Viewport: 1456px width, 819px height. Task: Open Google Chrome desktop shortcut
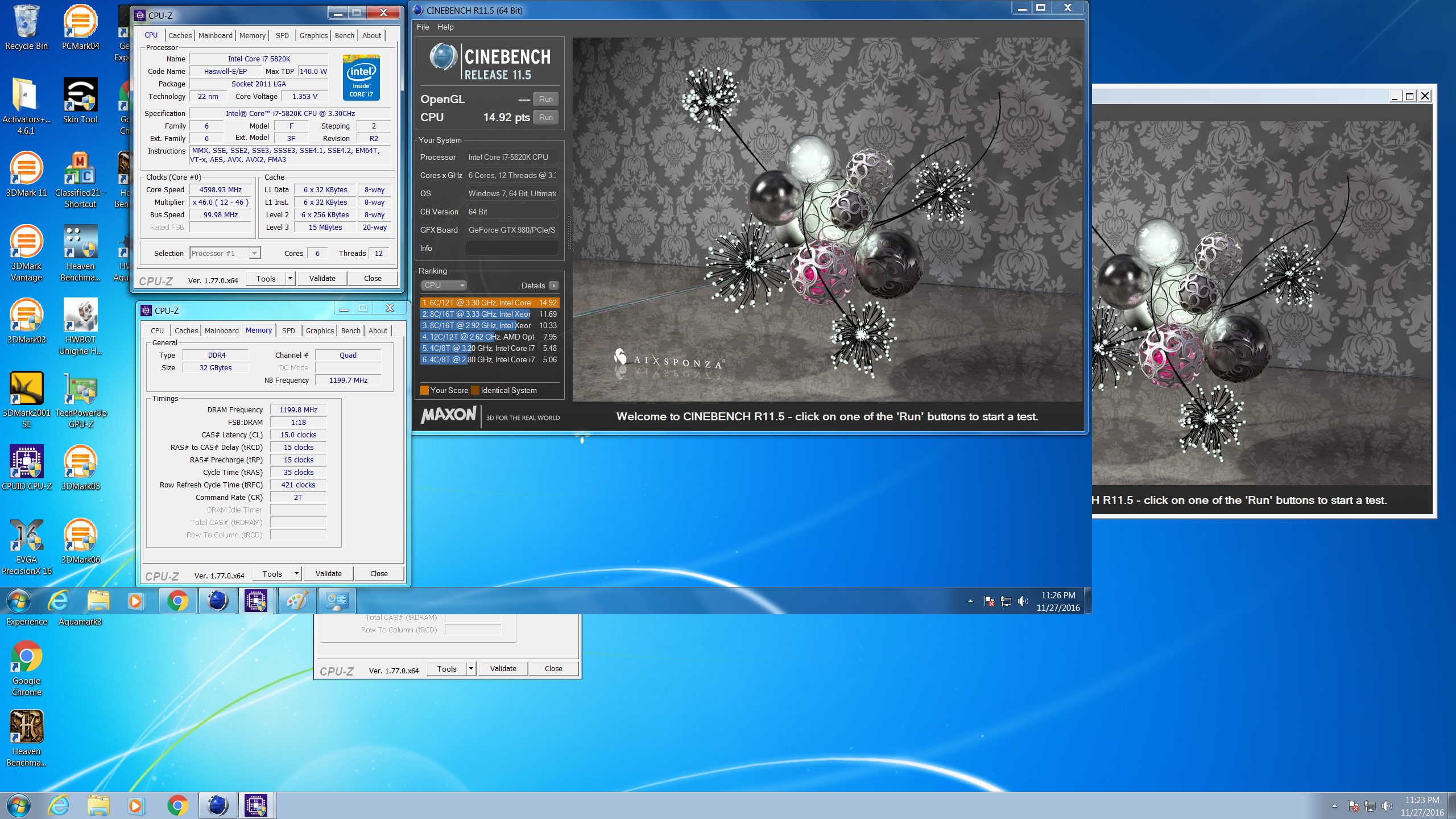(26, 668)
